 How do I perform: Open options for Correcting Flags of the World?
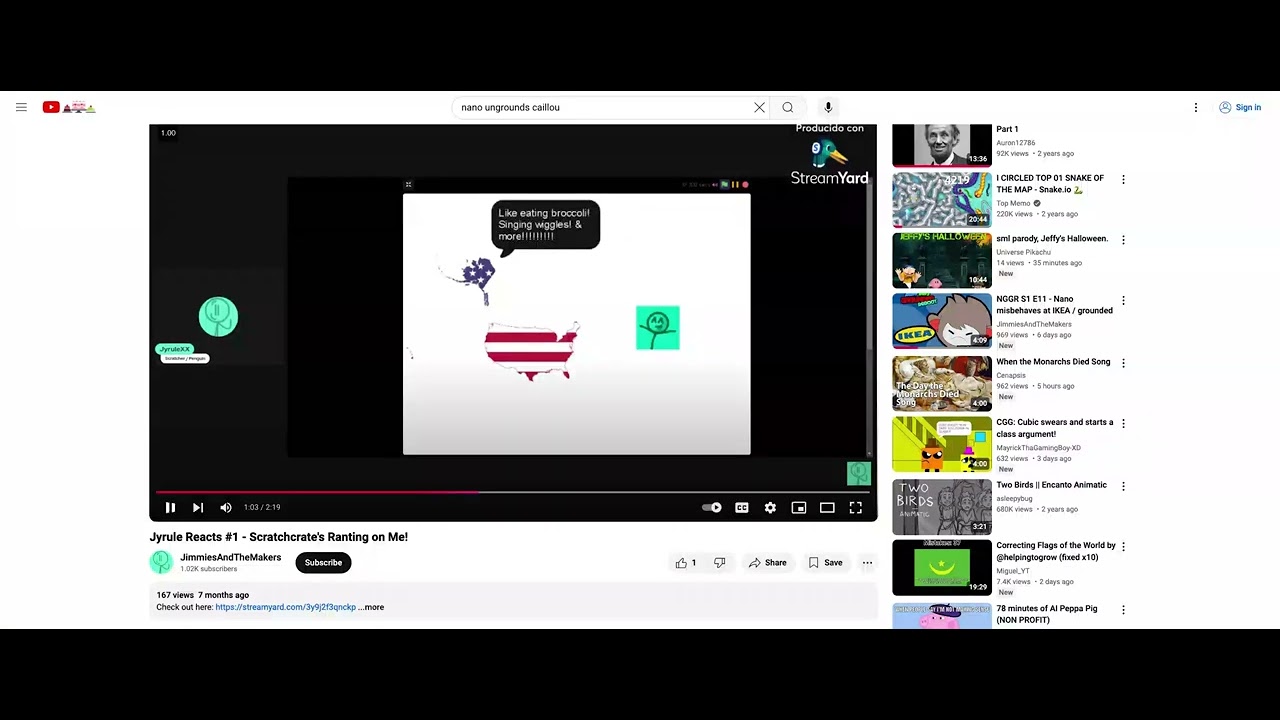[x=1123, y=547]
